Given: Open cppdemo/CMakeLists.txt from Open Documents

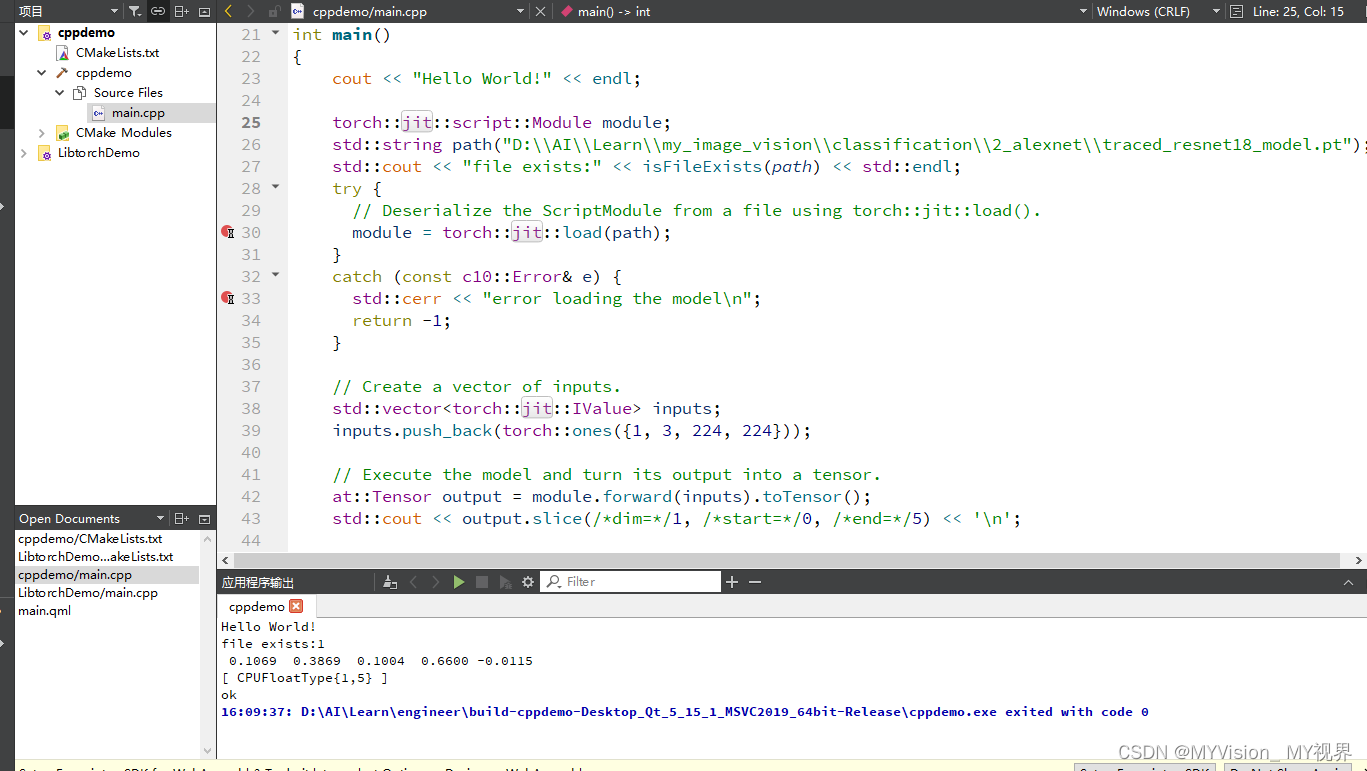Looking at the screenshot, I should click(90, 538).
